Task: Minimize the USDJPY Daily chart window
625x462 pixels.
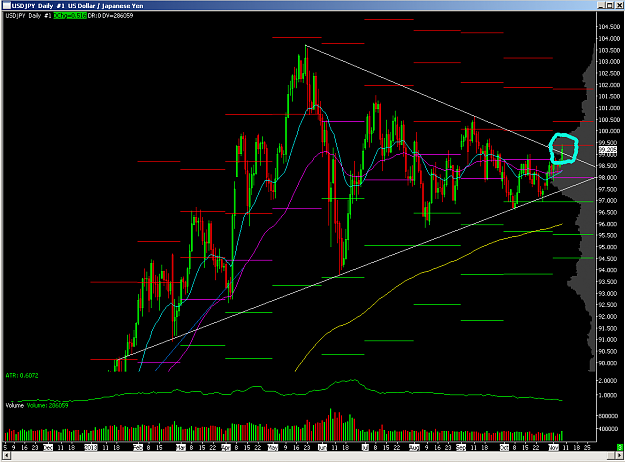Action: [601, 5]
